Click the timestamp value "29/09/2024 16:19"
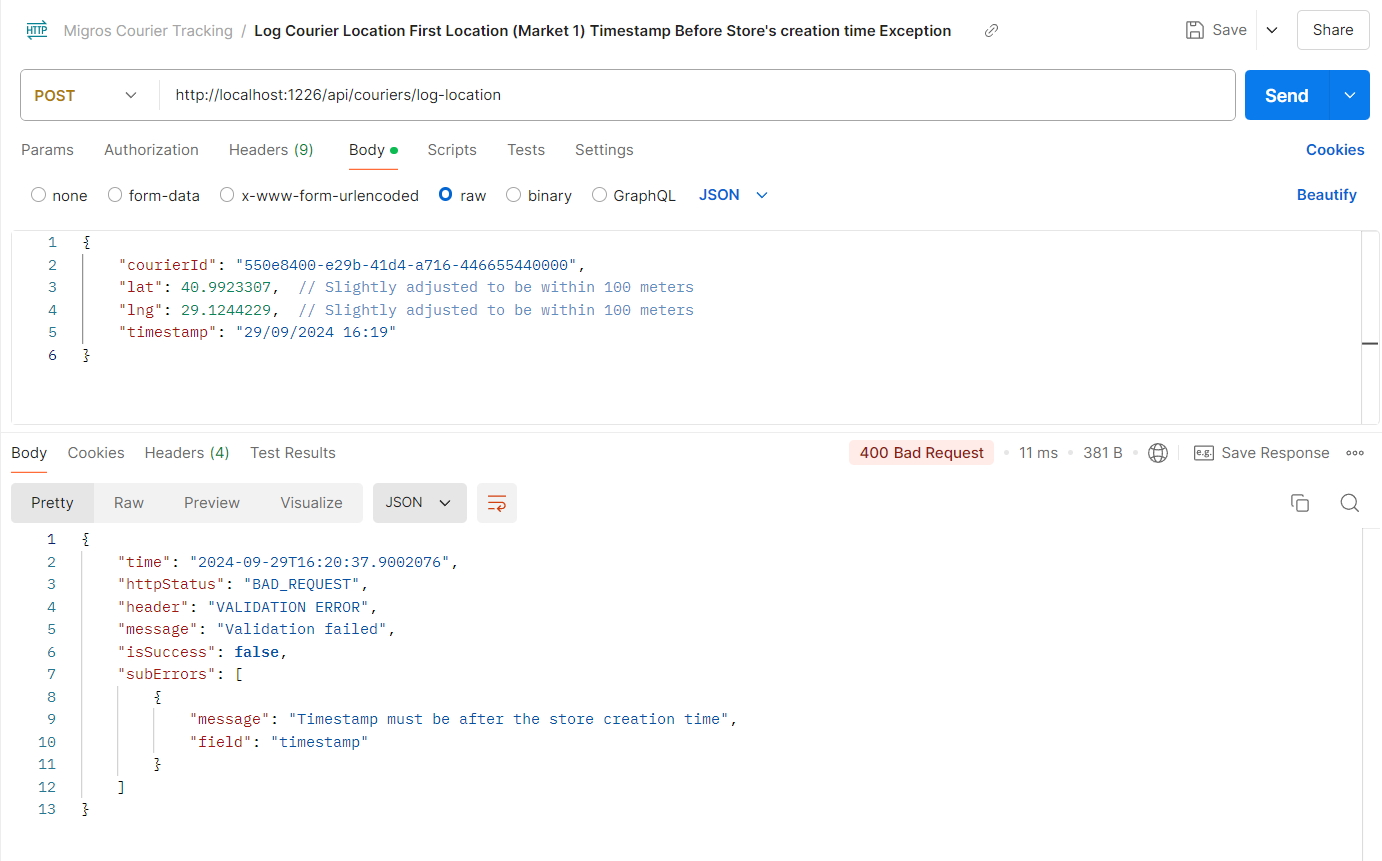This screenshot has height=861, width=1382. point(316,332)
